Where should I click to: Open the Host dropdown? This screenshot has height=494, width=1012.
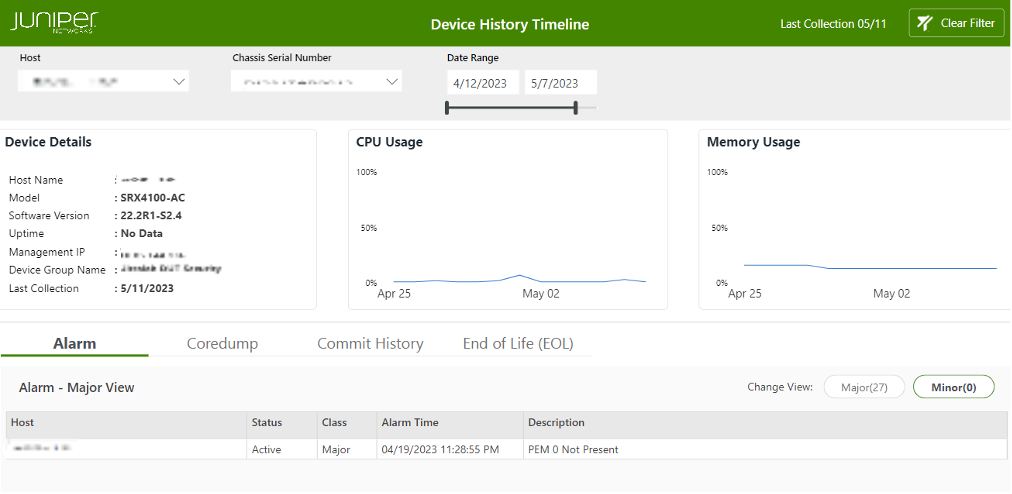point(103,81)
